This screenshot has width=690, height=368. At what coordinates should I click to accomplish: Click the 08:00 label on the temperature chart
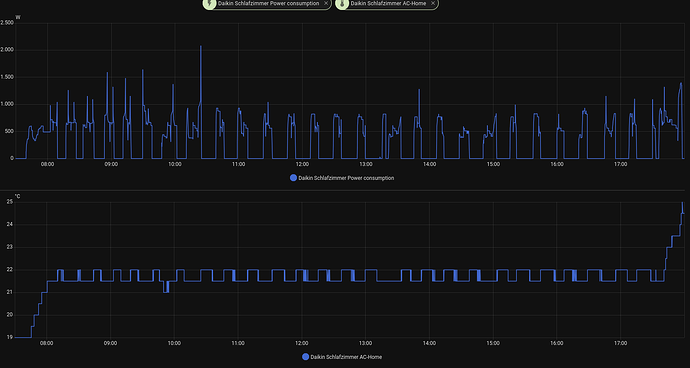coord(47,343)
